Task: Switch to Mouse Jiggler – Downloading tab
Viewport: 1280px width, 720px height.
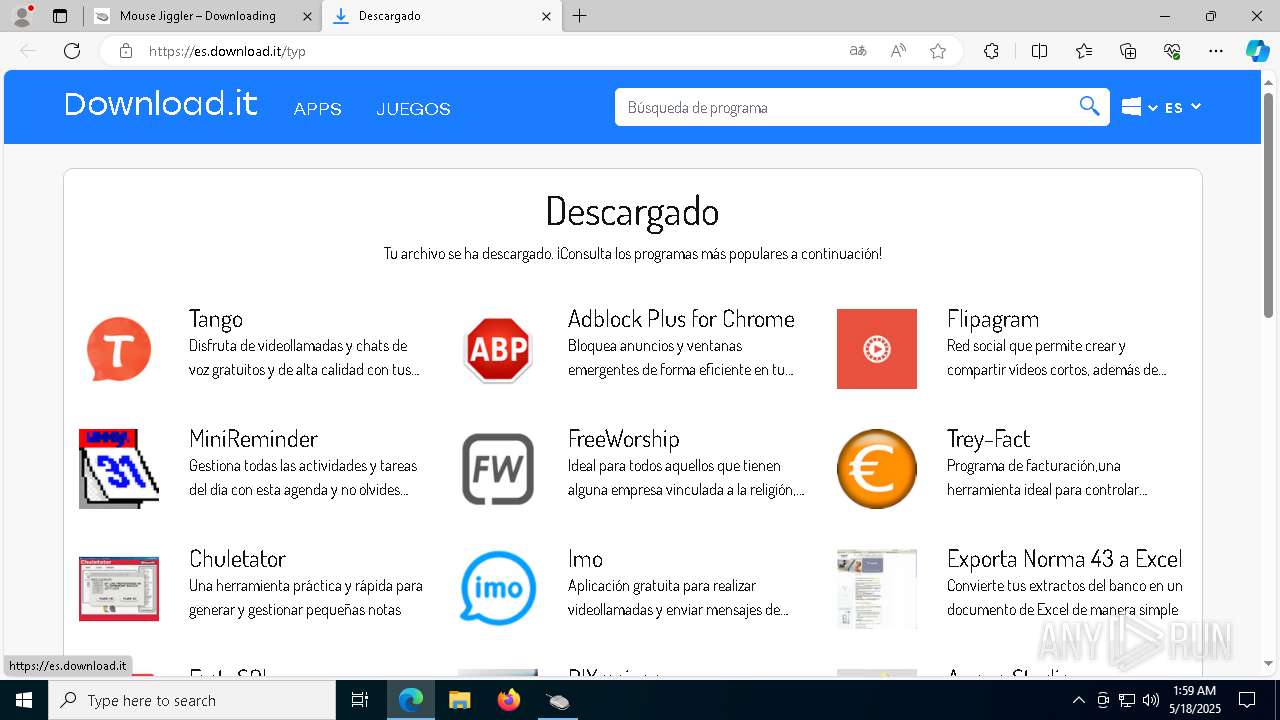Action: point(198,16)
